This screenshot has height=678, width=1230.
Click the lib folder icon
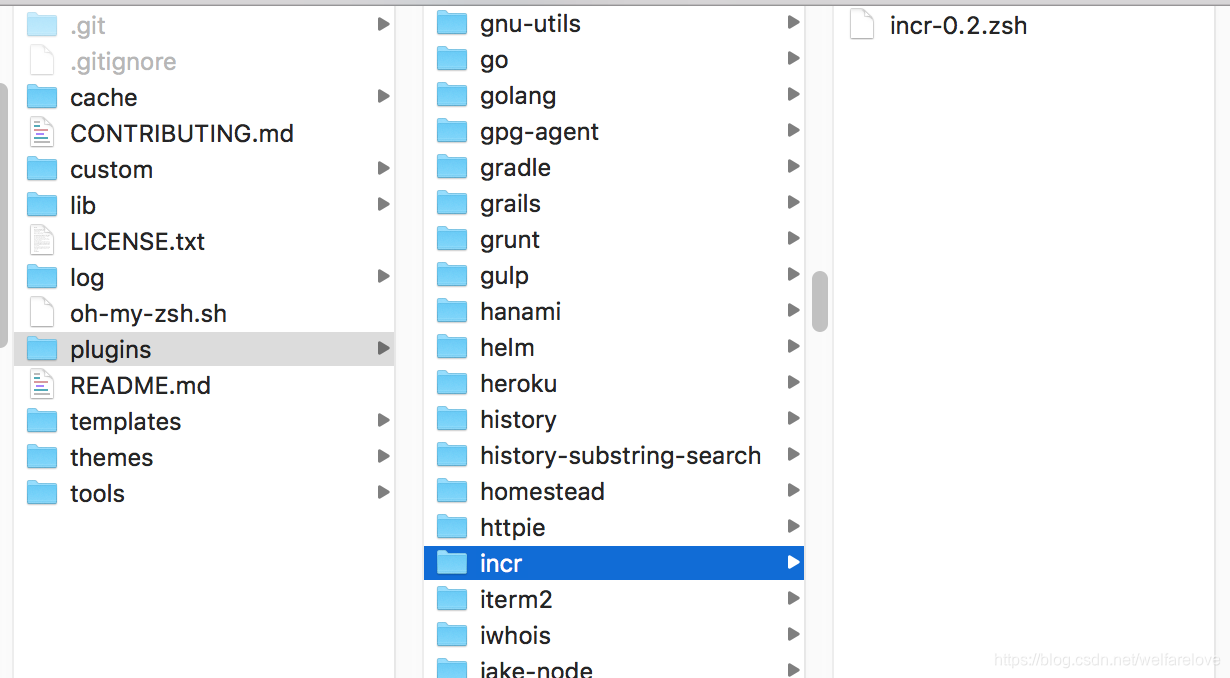(x=42, y=205)
